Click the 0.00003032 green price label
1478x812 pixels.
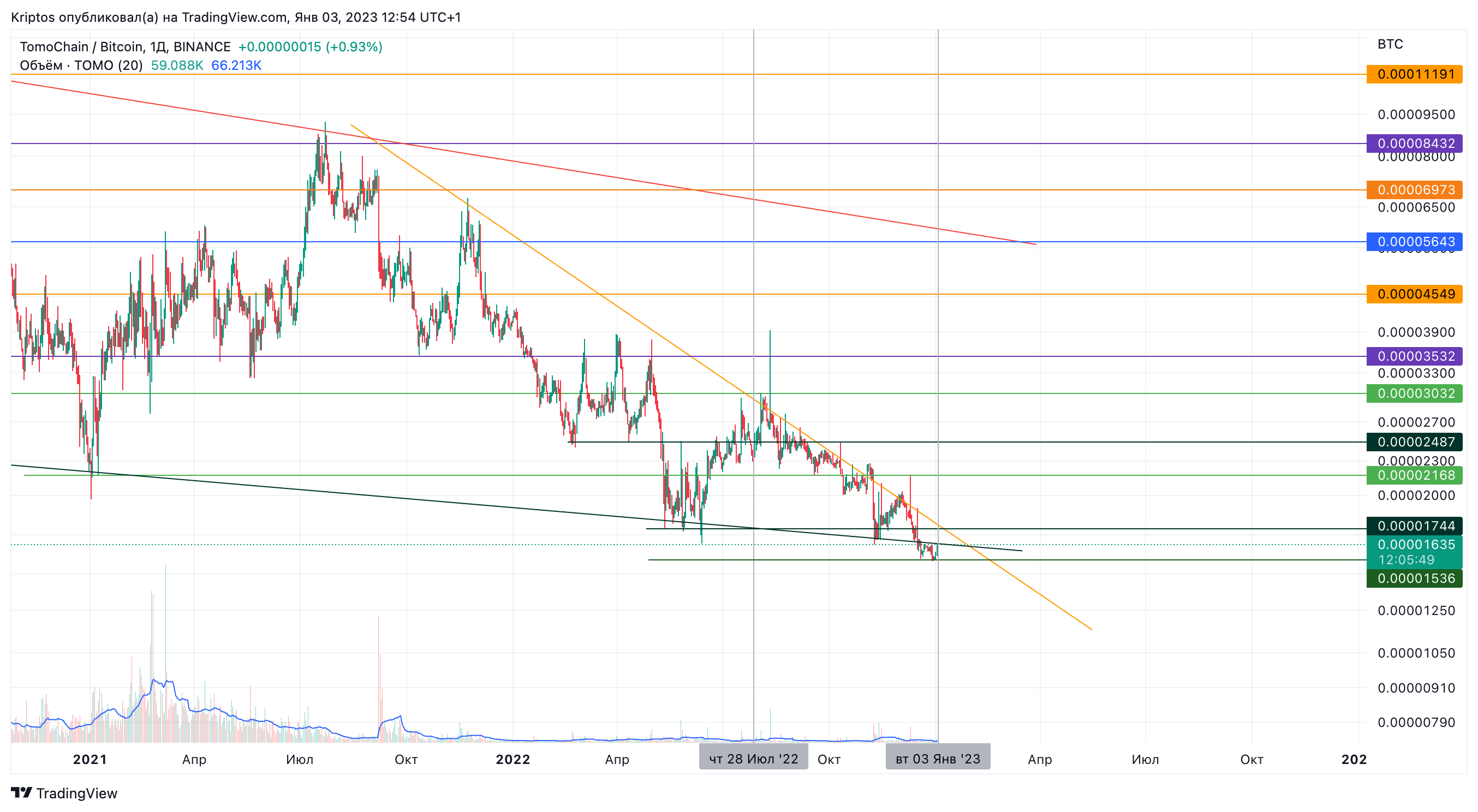coord(1414,393)
